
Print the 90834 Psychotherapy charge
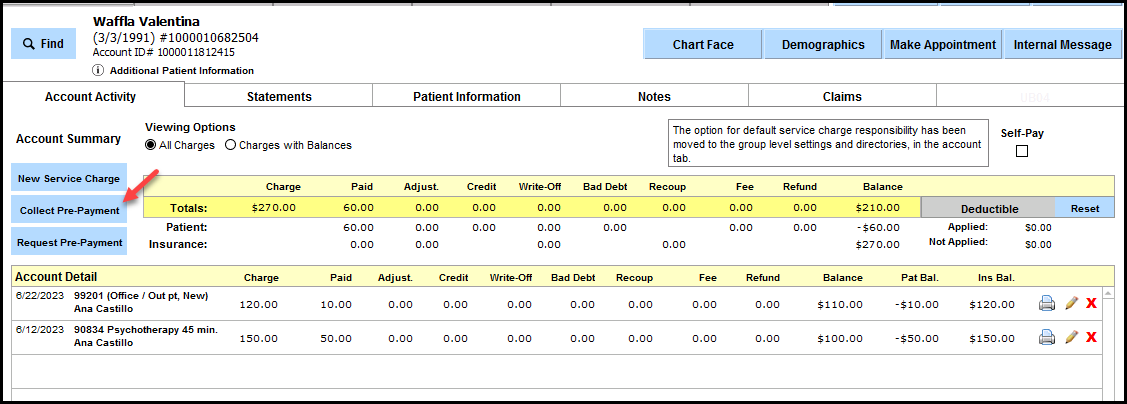coord(1047,337)
